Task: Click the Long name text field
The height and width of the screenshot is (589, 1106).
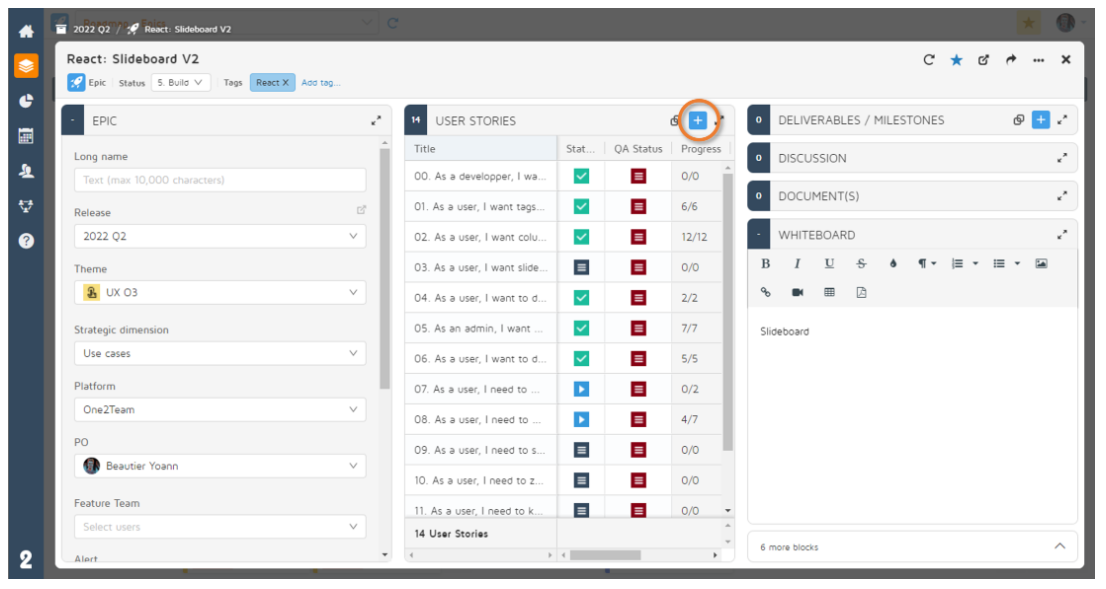Action: pos(219,180)
